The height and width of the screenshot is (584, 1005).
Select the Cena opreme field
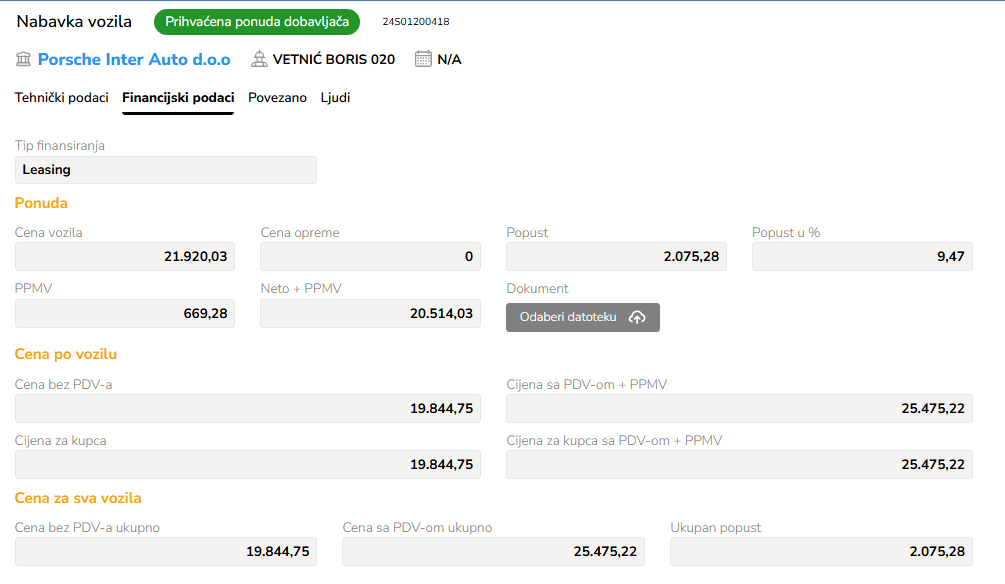[x=370, y=256]
